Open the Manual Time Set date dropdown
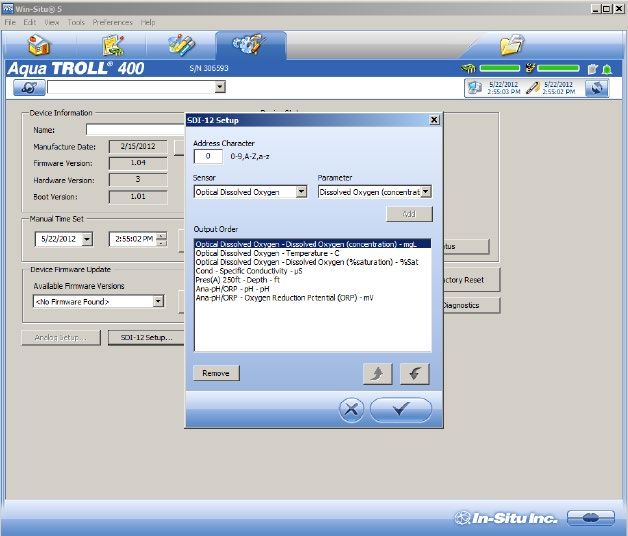The width and height of the screenshot is (628, 536). (87, 239)
